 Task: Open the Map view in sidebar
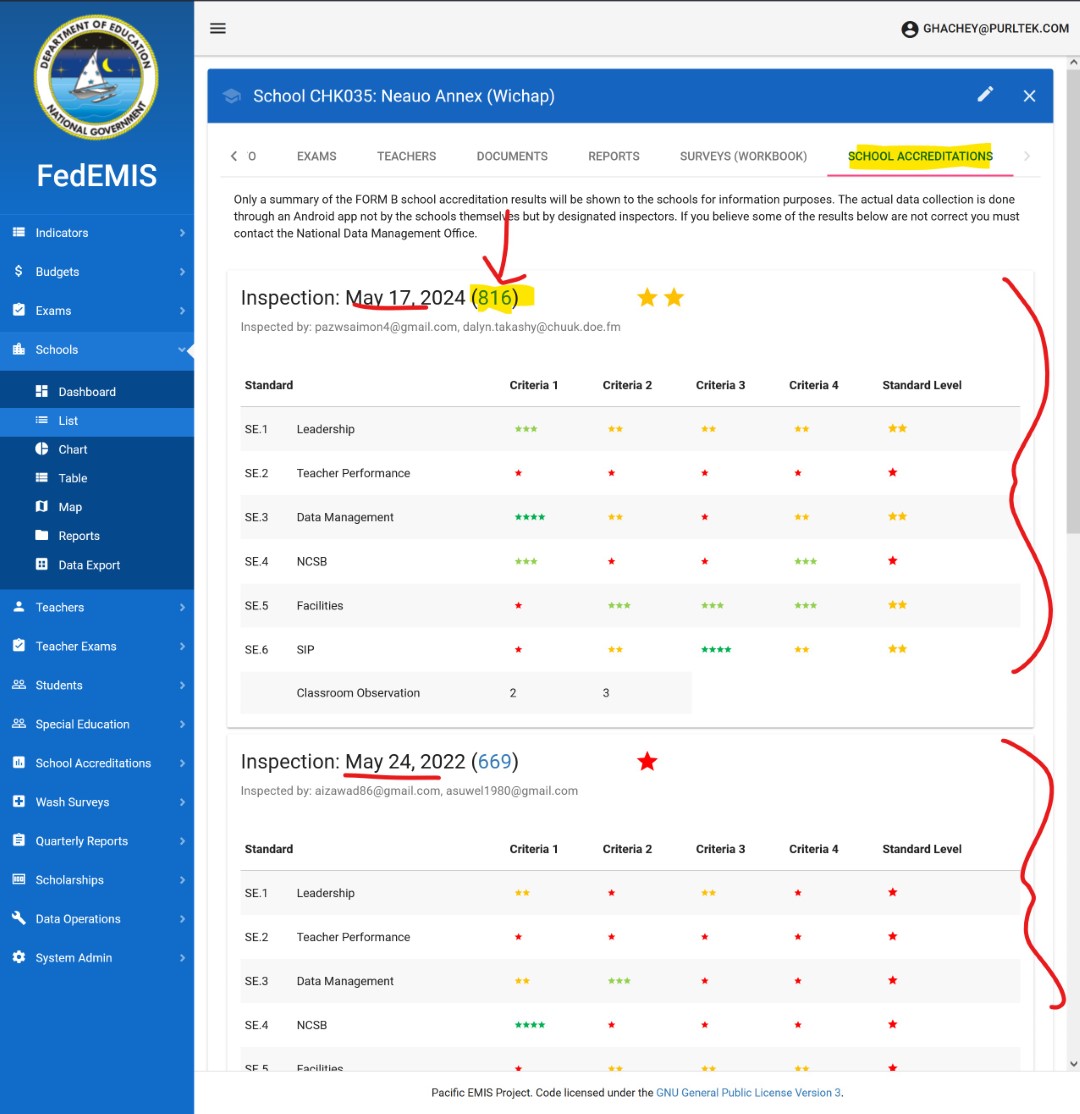[70, 507]
